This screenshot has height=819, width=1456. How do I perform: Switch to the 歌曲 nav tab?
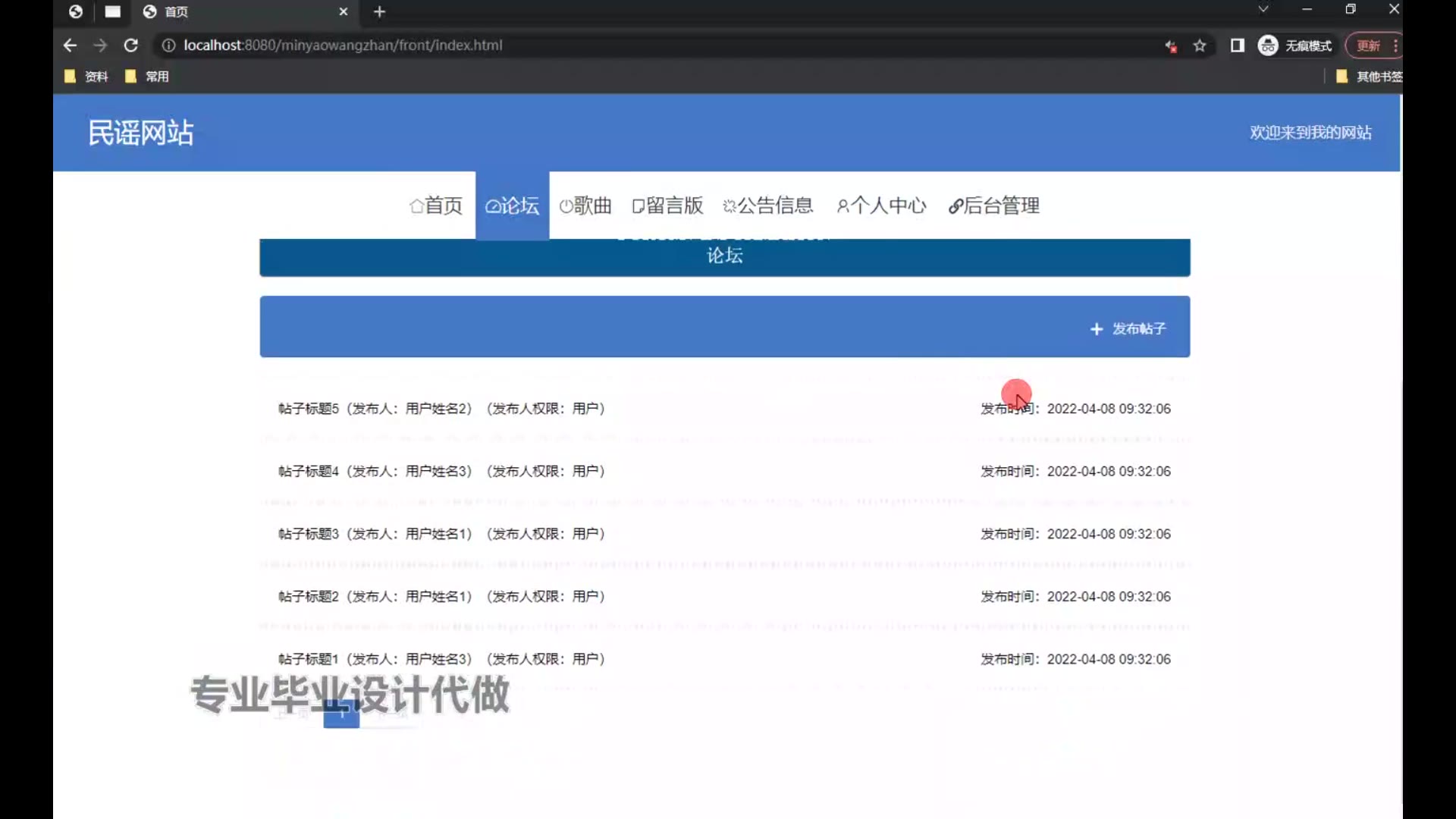click(x=585, y=206)
